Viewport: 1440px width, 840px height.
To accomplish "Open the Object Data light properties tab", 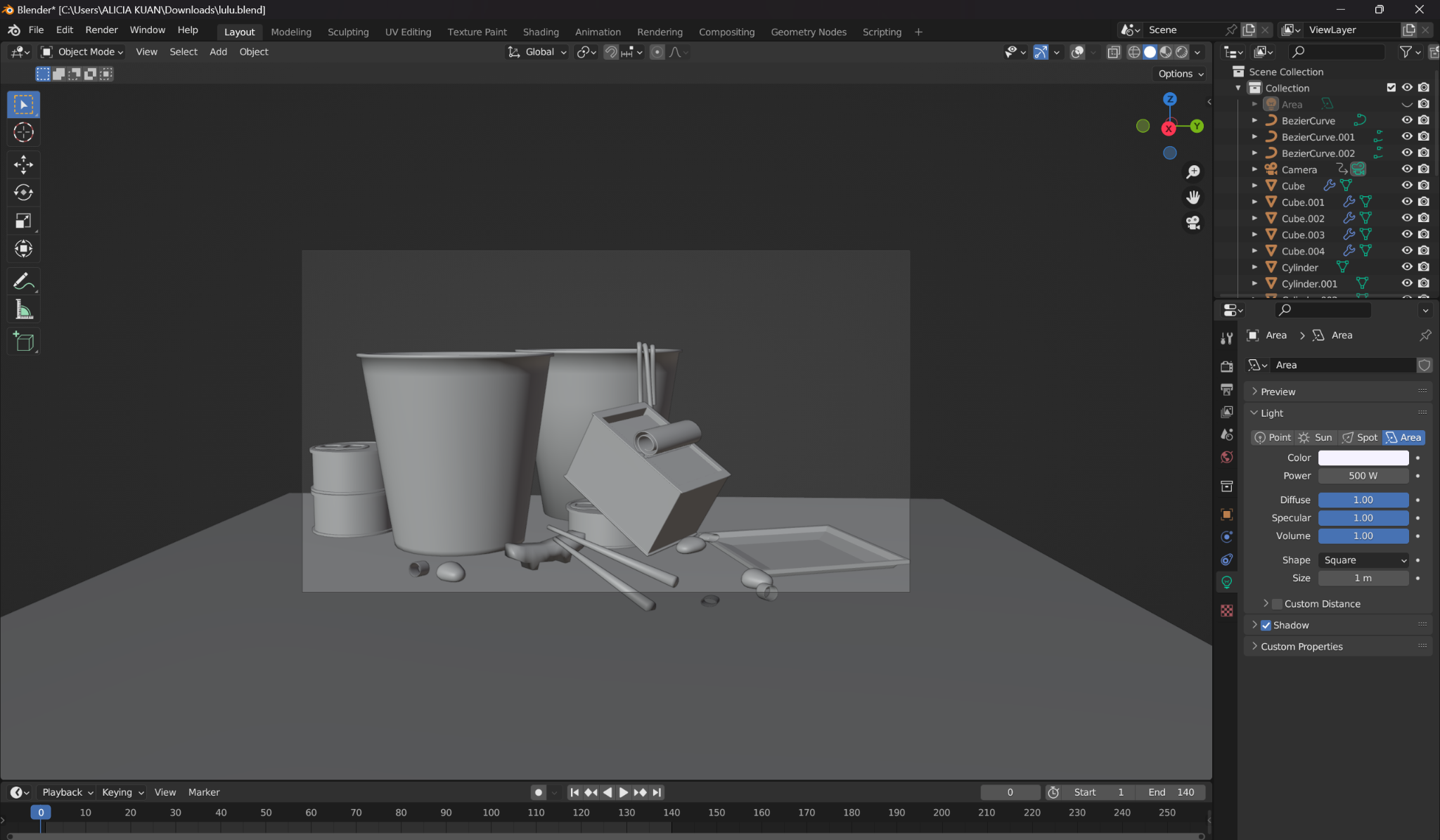I will click(x=1226, y=582).
